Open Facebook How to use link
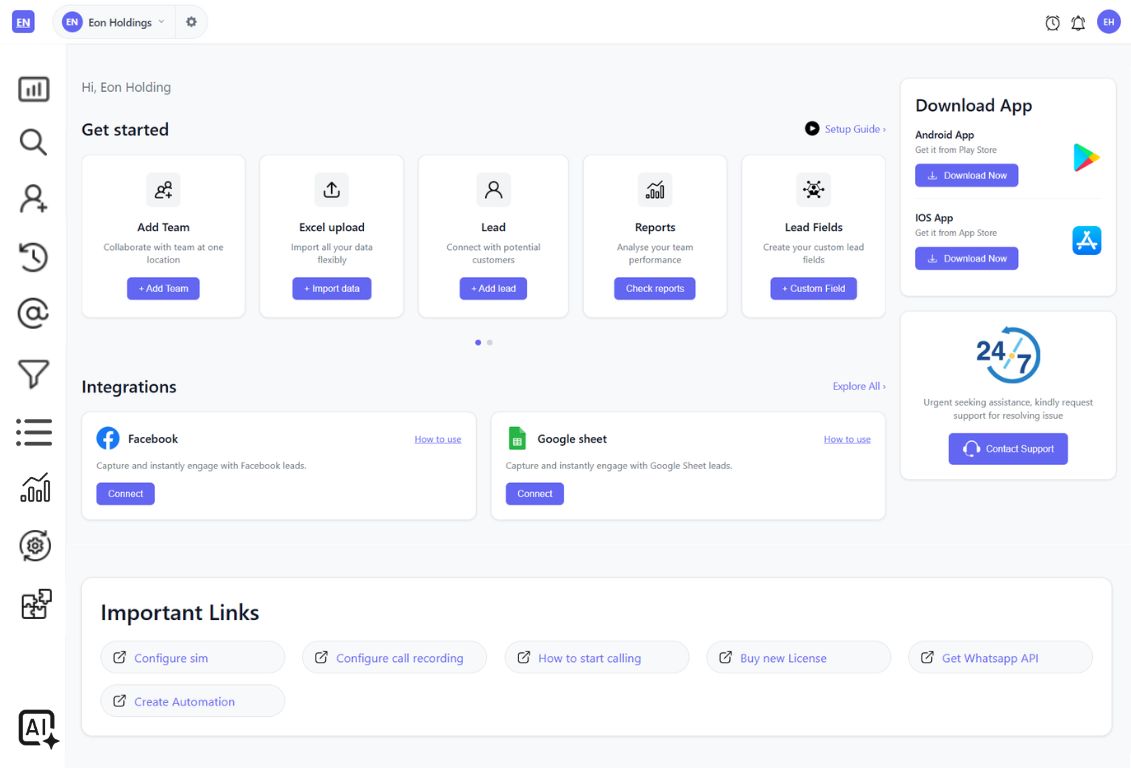Image resolution: width=1131 pixels, height=768 pixels. pyautogui.click(x=438, y=439)
